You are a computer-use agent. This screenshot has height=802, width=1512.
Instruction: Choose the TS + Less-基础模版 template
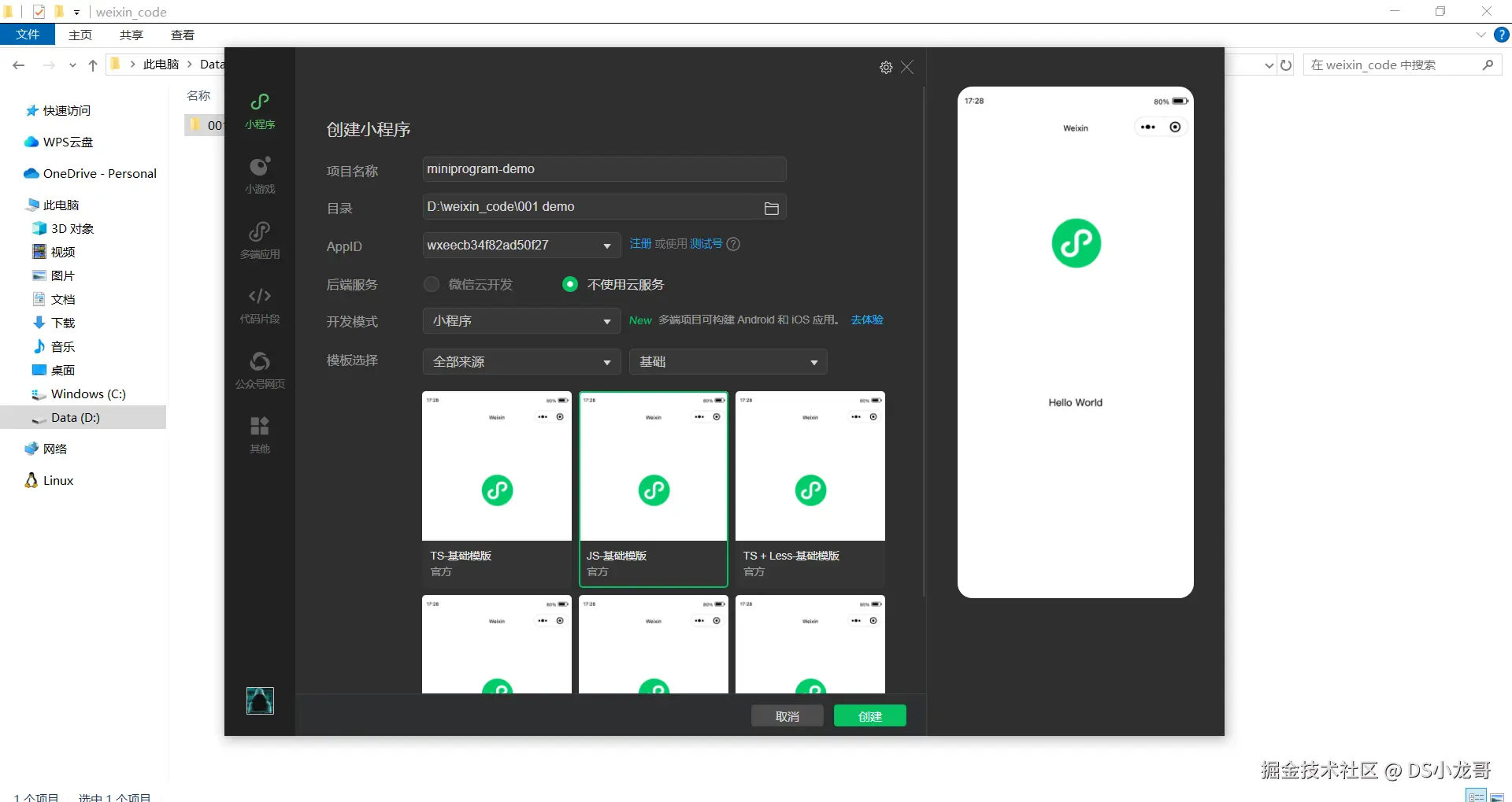(810, 489)
